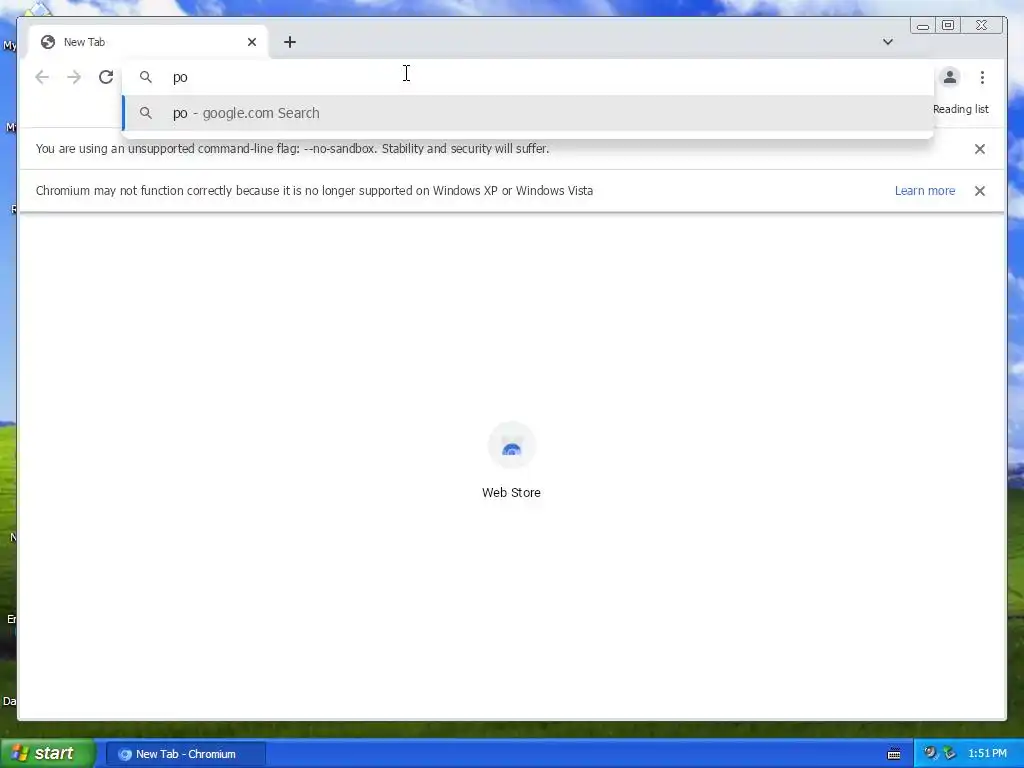Click the first system tray icon
This screenshot has height=768, width=1024.
(931, 753)
